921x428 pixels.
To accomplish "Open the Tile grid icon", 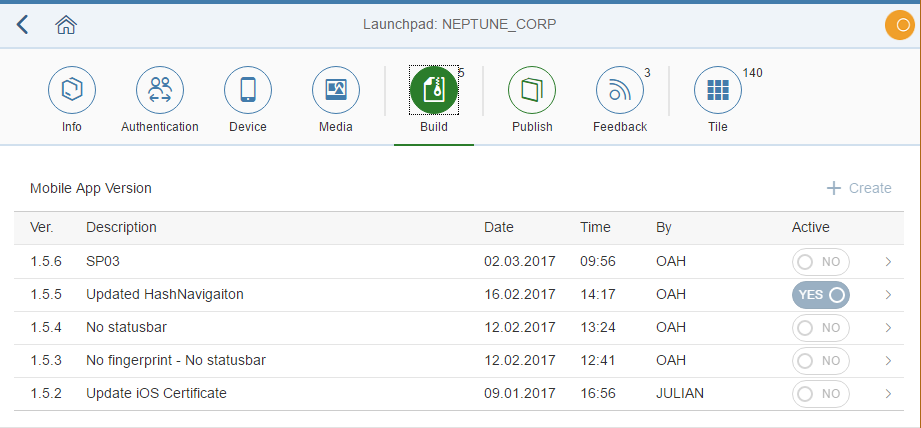I will coord(718,91).
